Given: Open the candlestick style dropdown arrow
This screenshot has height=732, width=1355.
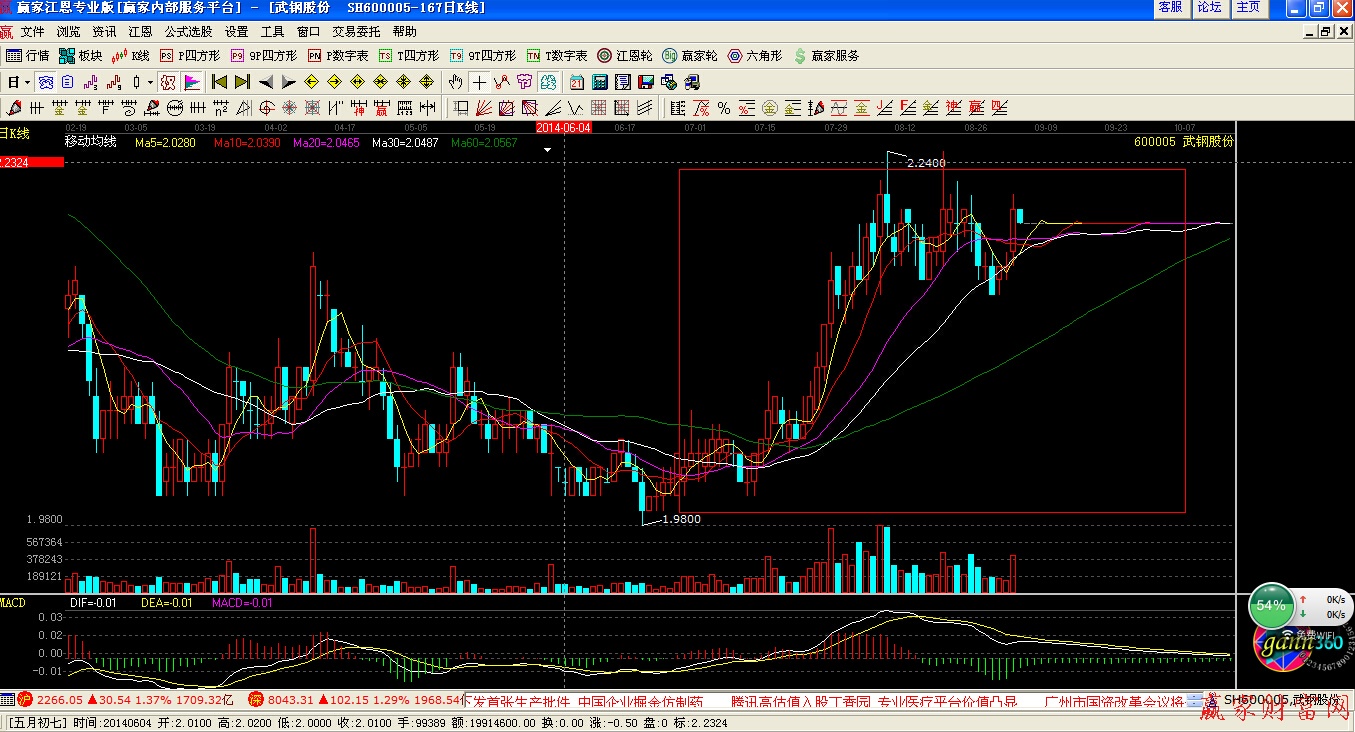Looking at the screenshot, I should [x=150, y=82].
